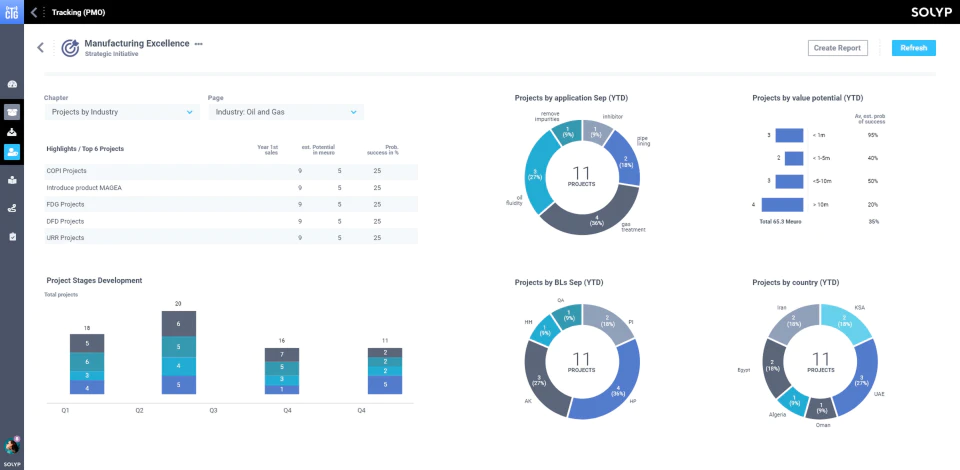Open the user avatar at sidebar bottom

click(12, 447)
